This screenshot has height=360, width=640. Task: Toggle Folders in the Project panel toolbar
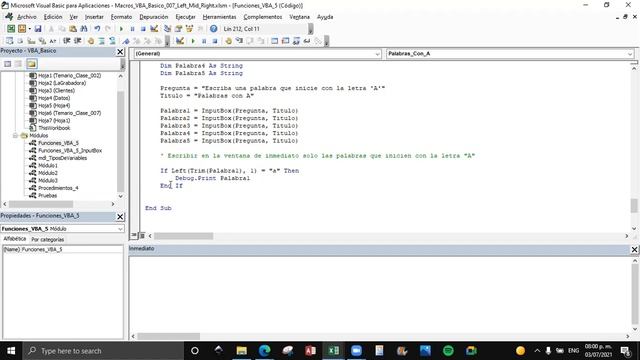click(32, 64)
